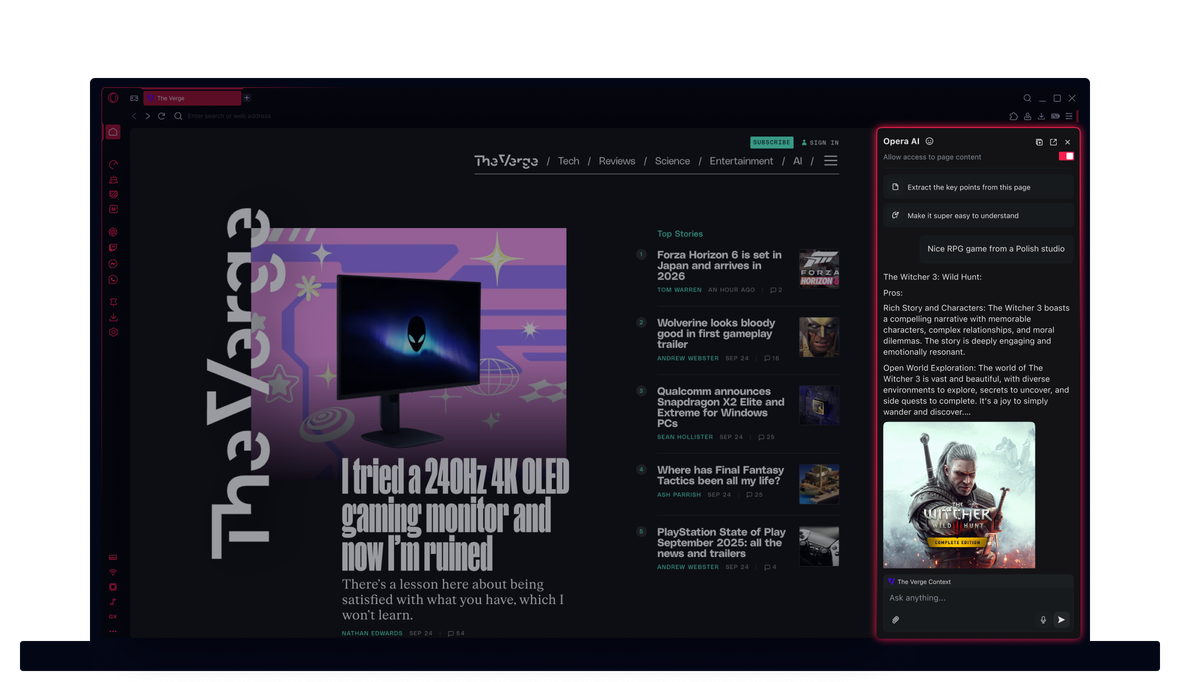Open the Forza Horizon 6 story link
The height and width of the screenshot is (682, 1180).
(x=719, y=266)
